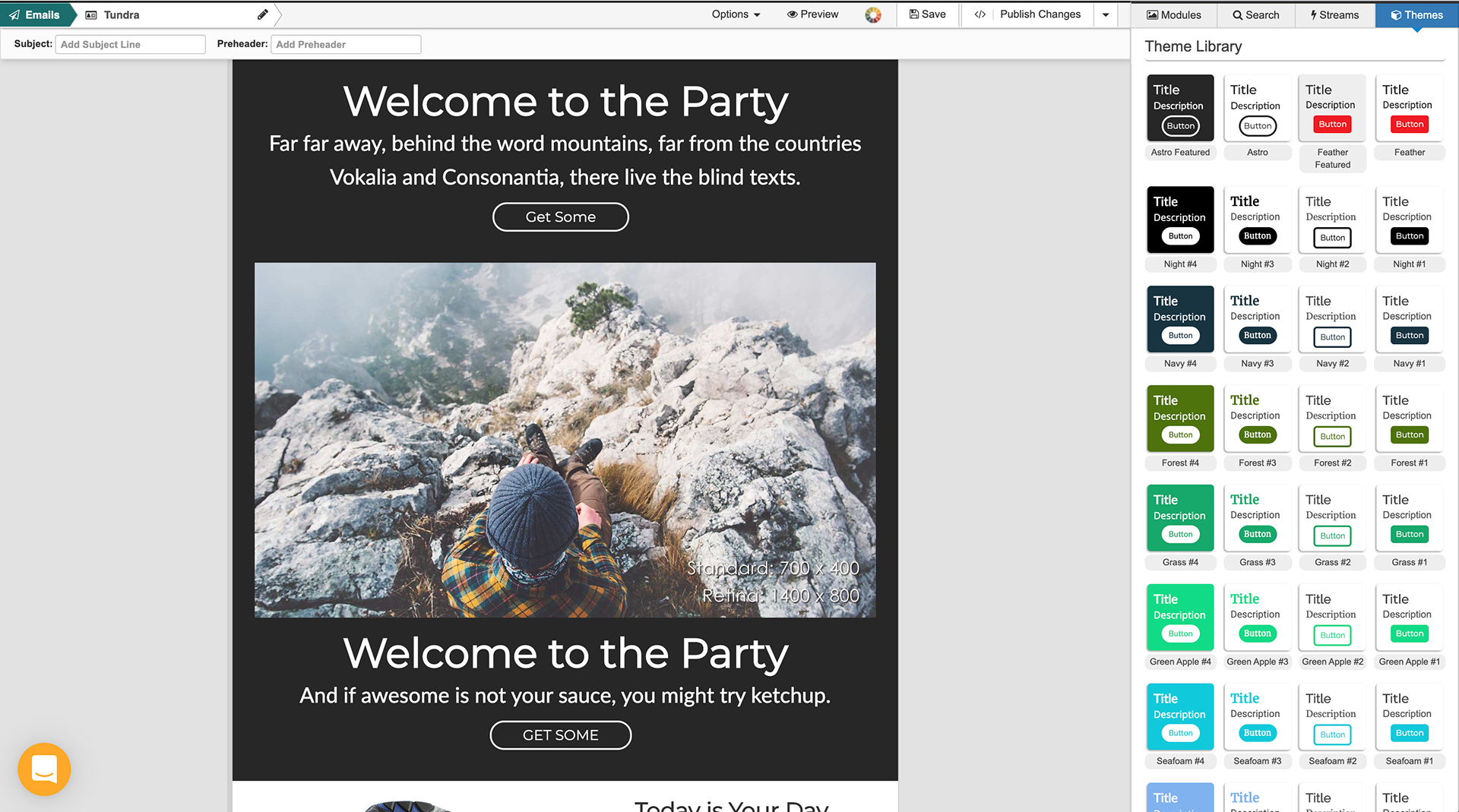Click the Emails paper plane breadcrumb
The width and height of the screenshot is (1459, 812).
tap(35, 14)
